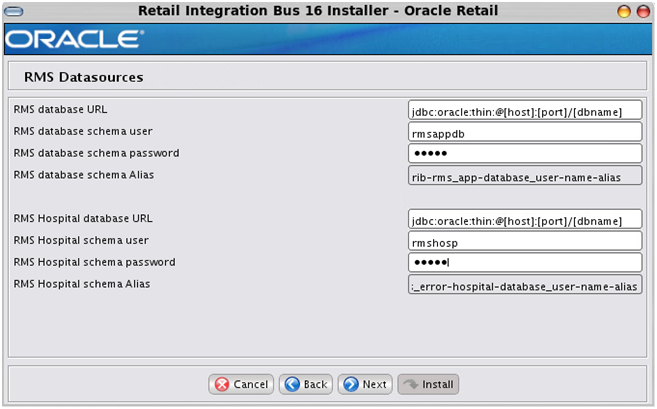Click the greyed-out Install button
The image size is (657, 409).
428,384
